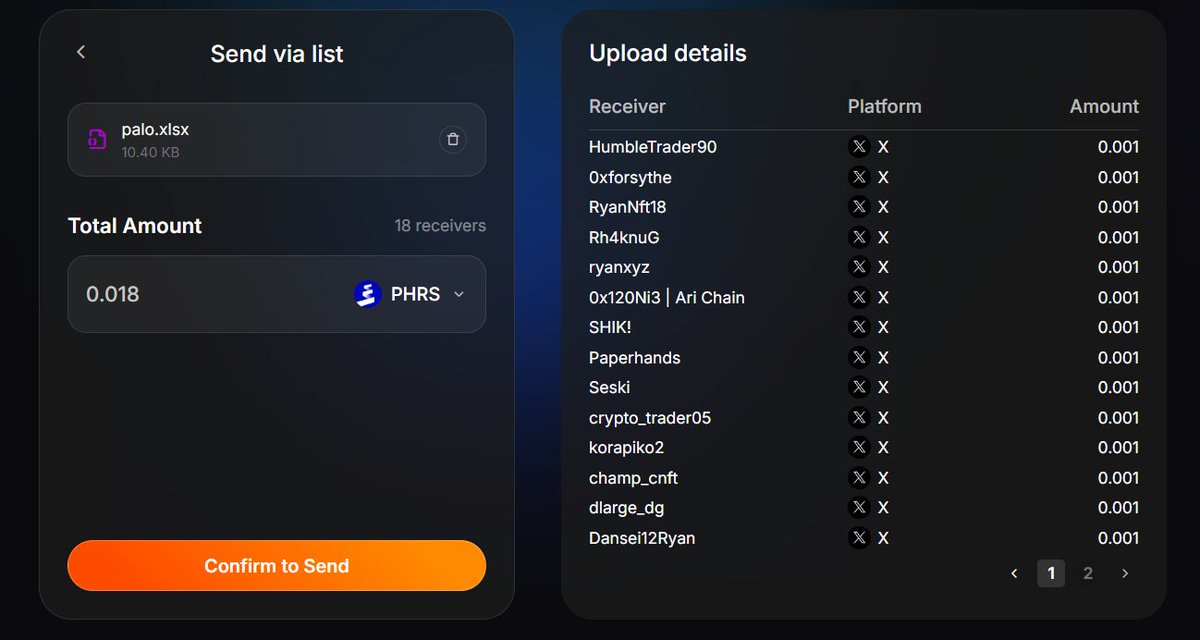Click the Platform column header
This screenshot has width=1200, height=640.
tap(885, 106)
